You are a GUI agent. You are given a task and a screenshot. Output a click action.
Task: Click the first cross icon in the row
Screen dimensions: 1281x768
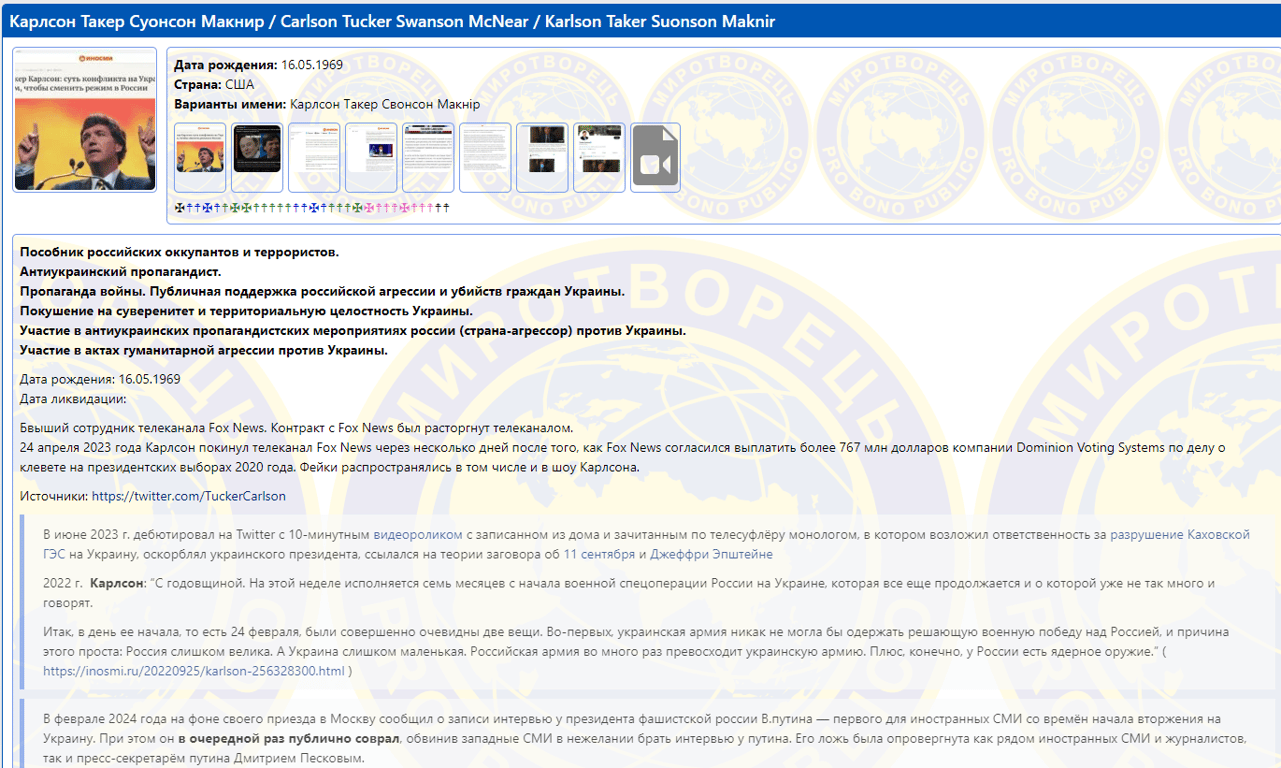click(x=179, y=208)
